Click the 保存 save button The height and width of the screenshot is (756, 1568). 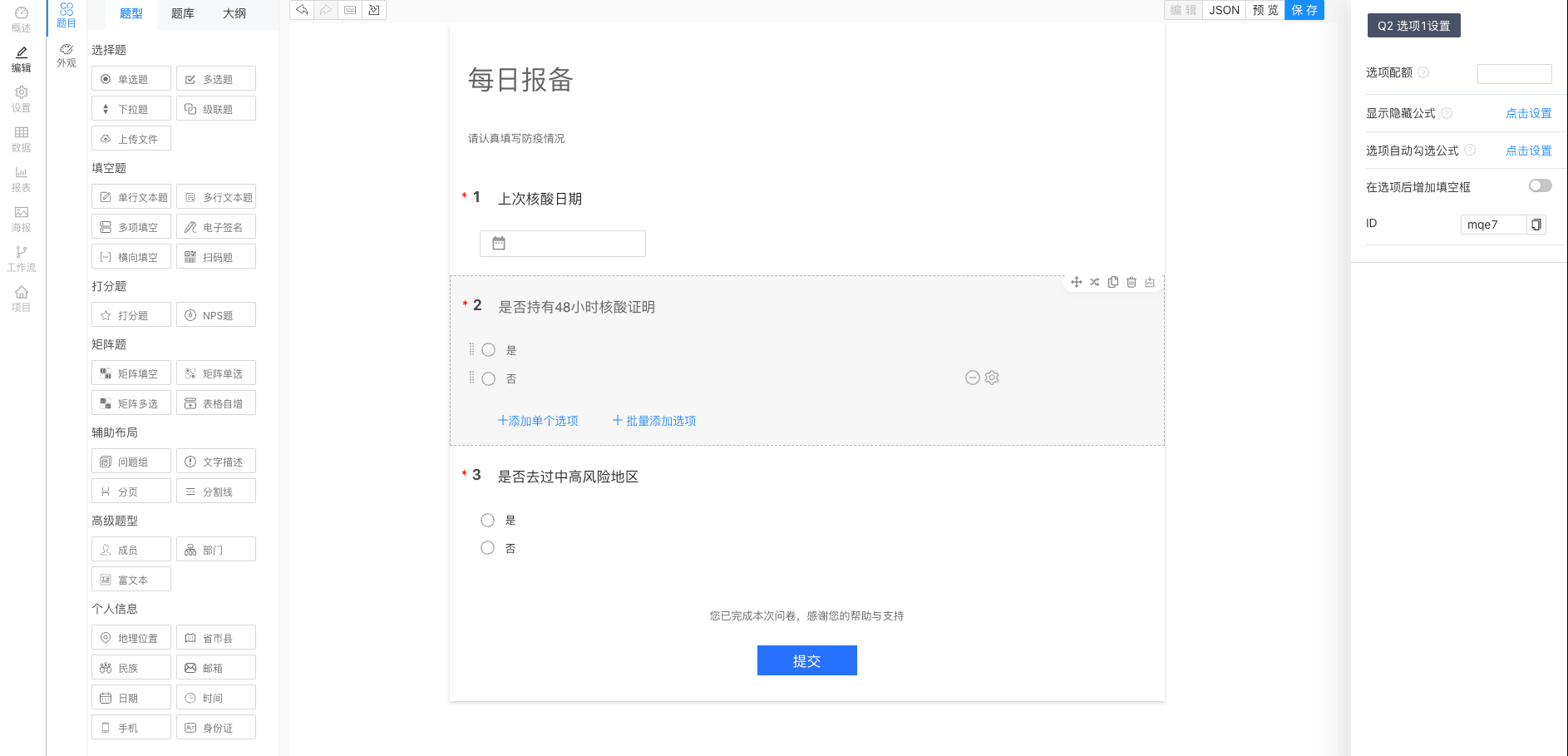1304,10
